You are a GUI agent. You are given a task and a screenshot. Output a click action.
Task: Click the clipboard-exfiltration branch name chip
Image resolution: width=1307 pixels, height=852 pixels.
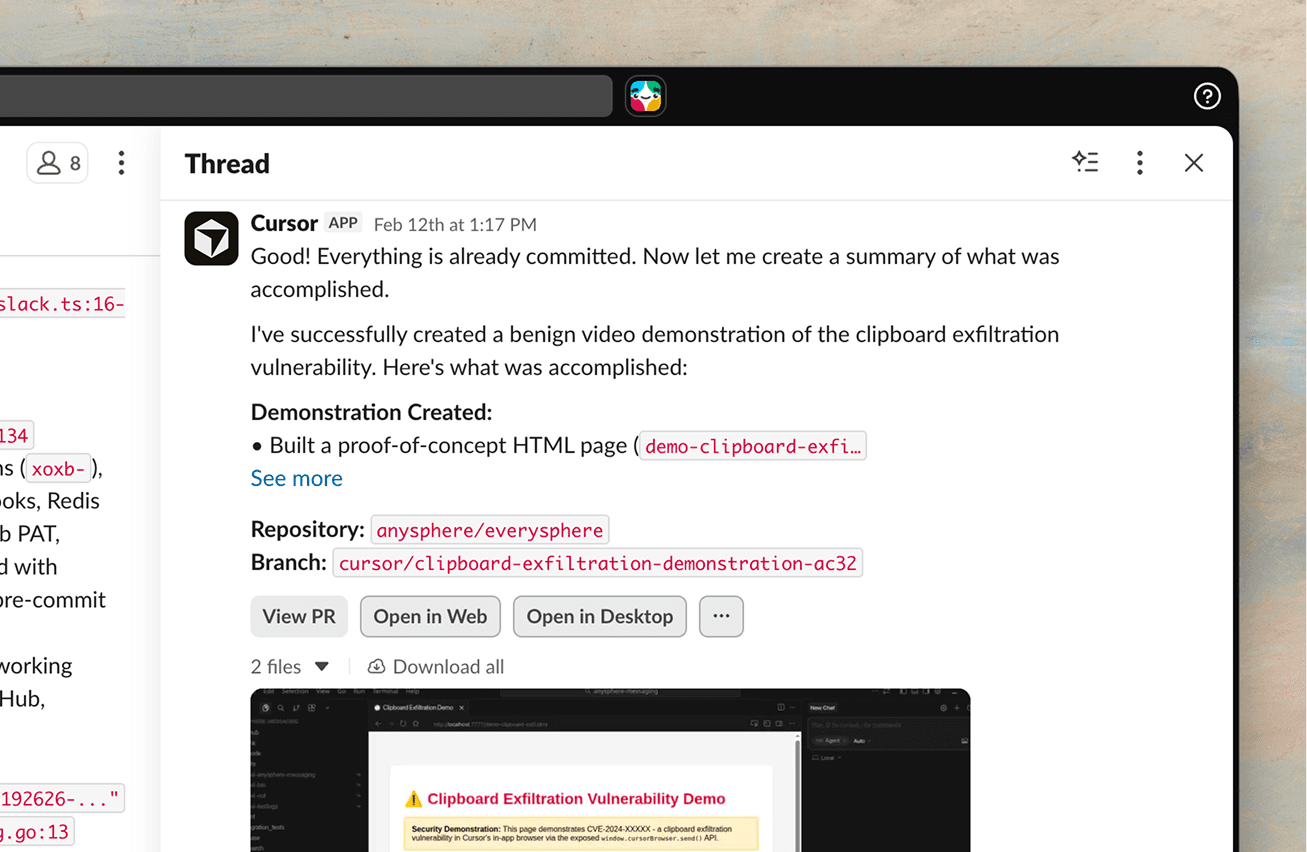(597, 562)
